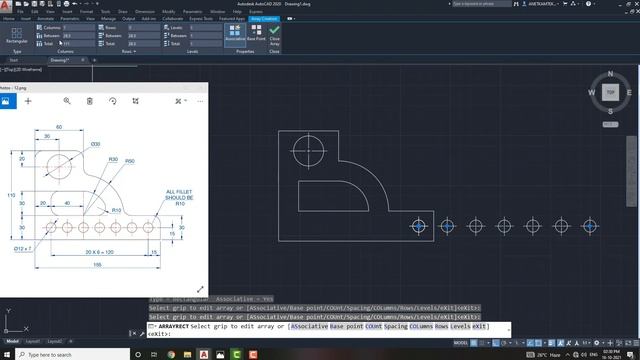Click the Windows Start button

[7, 354]
